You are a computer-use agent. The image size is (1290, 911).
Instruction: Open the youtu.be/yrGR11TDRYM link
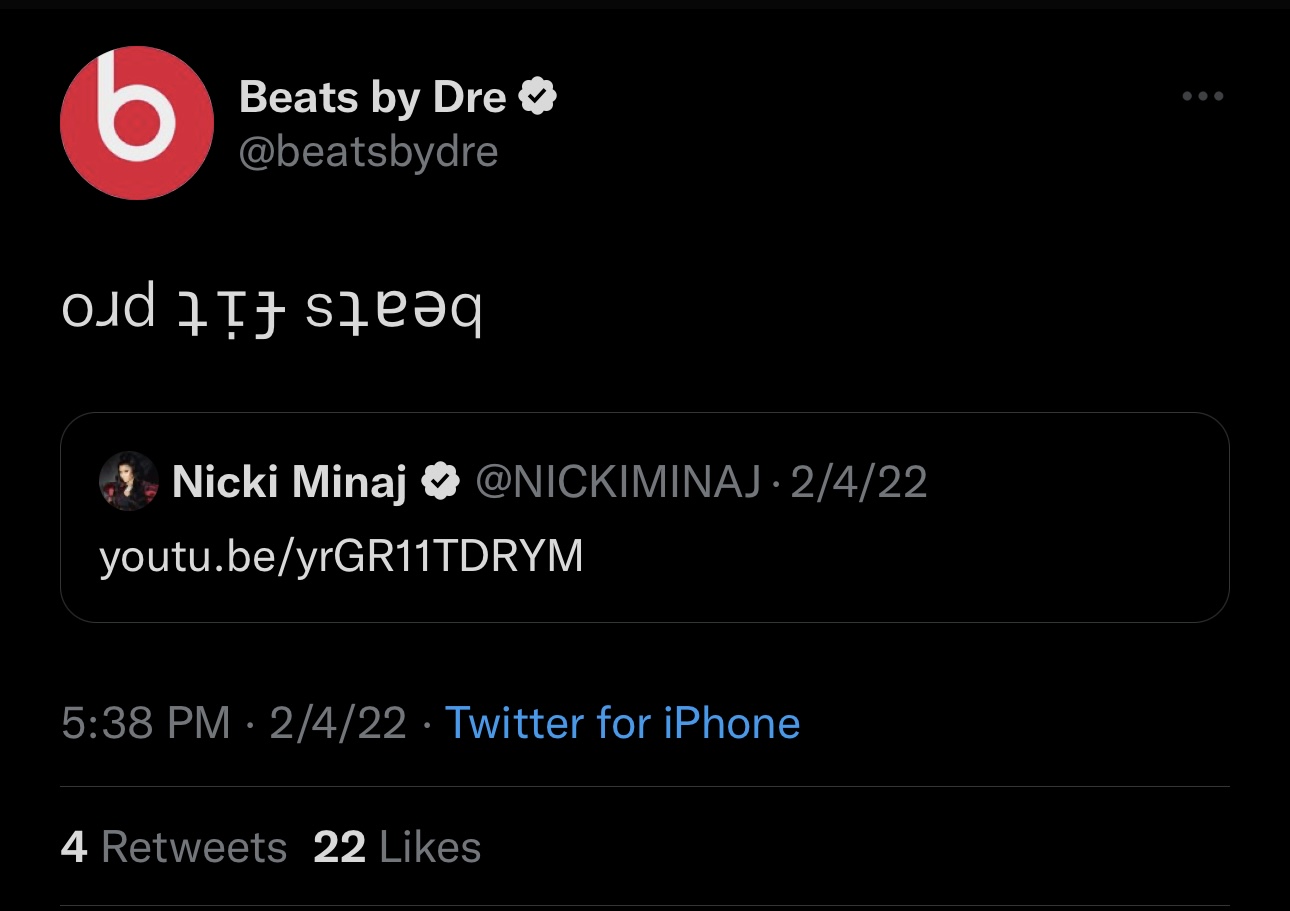tap(341, 557)
